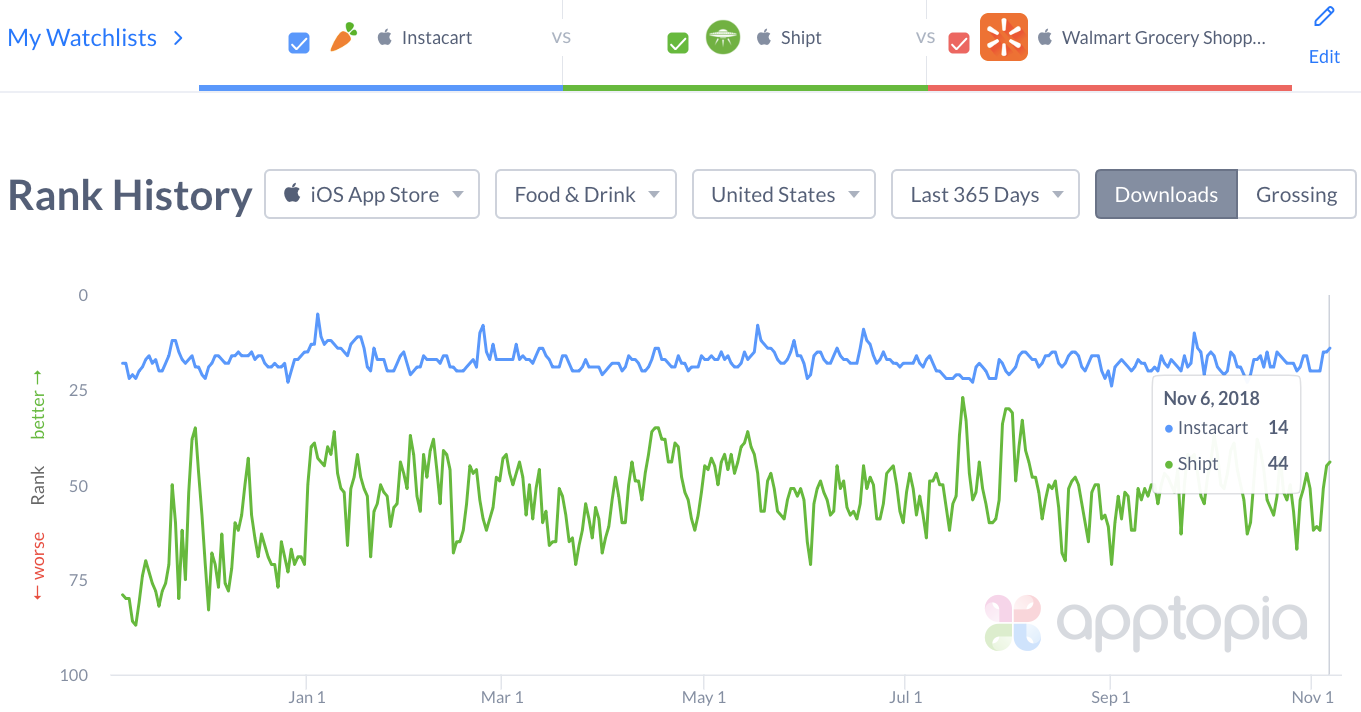1361x712 pixels.
Task: Open the United States country dropdown
Action: click(784, 194)
